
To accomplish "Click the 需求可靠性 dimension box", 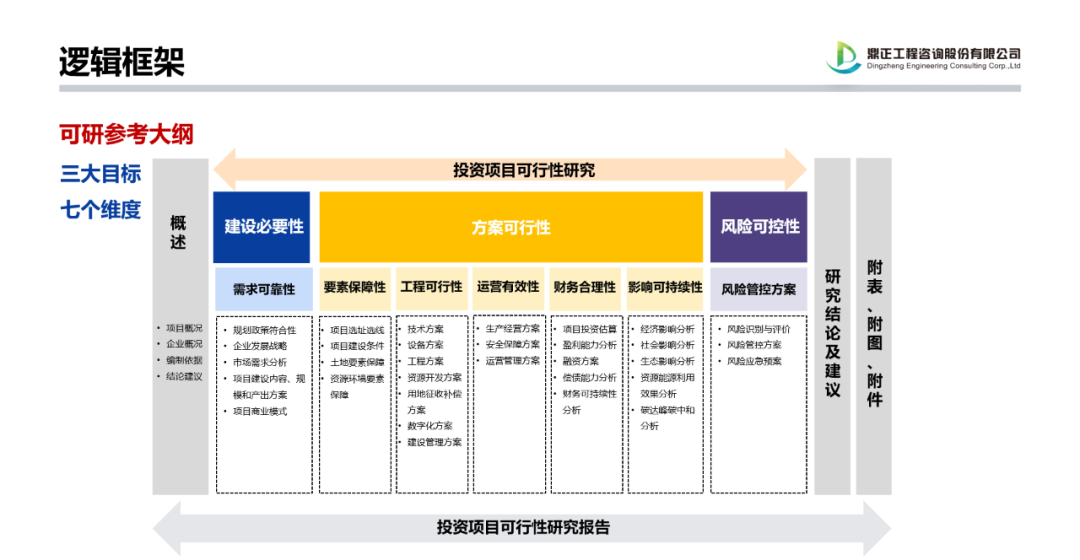I will coord(264,289).
